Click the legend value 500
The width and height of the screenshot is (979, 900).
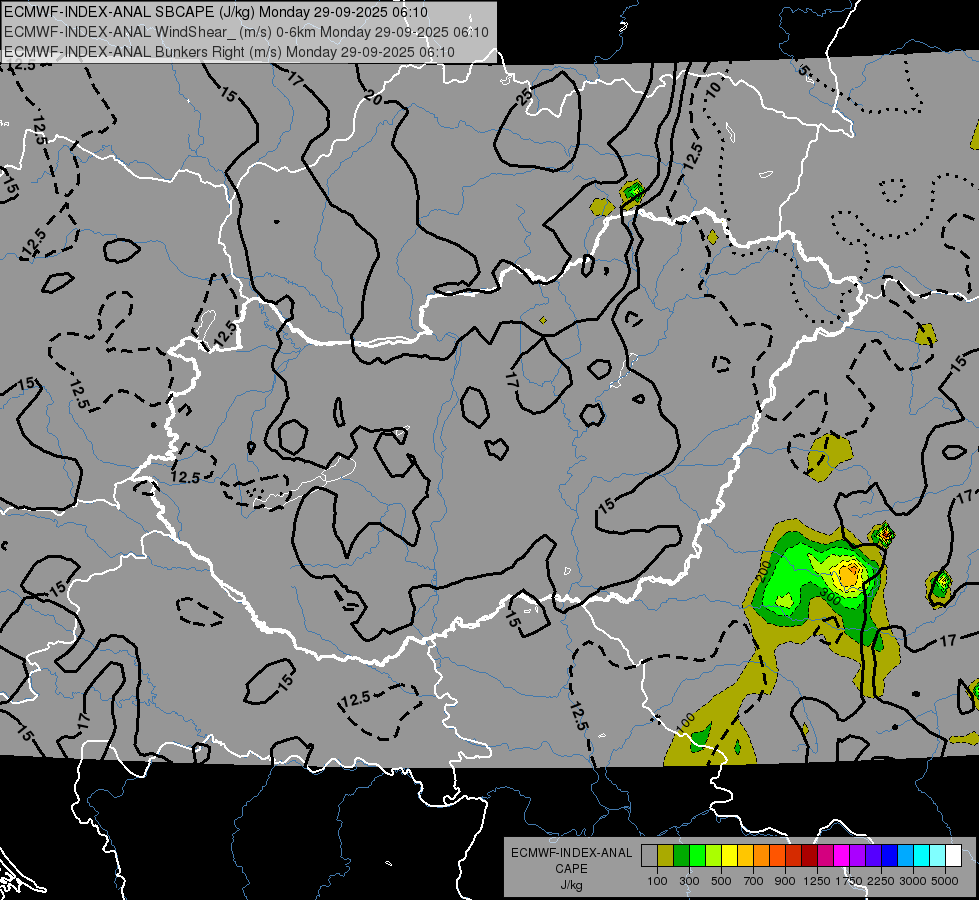[x=721, y=881]
